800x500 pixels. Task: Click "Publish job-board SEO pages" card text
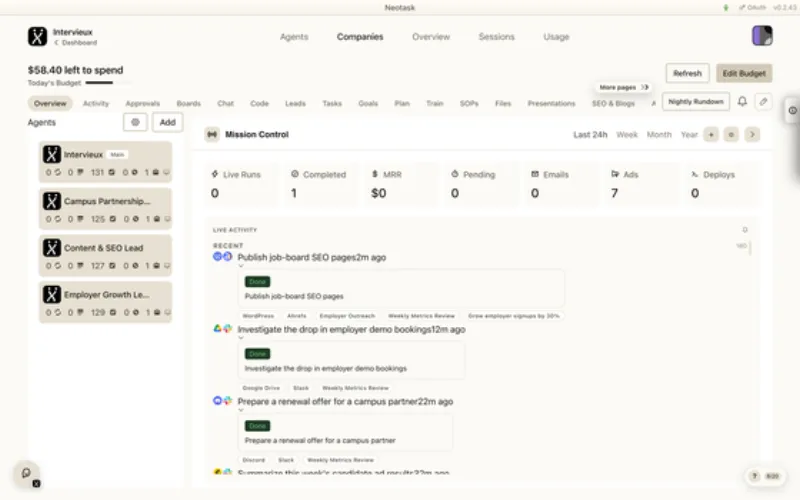[294, 296]
